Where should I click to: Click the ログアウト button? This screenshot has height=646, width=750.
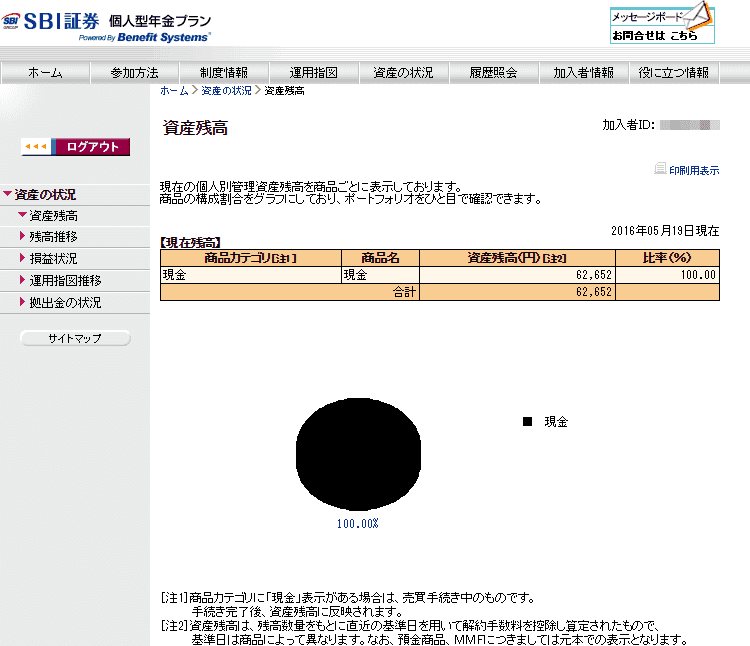(x=76, y=147)
